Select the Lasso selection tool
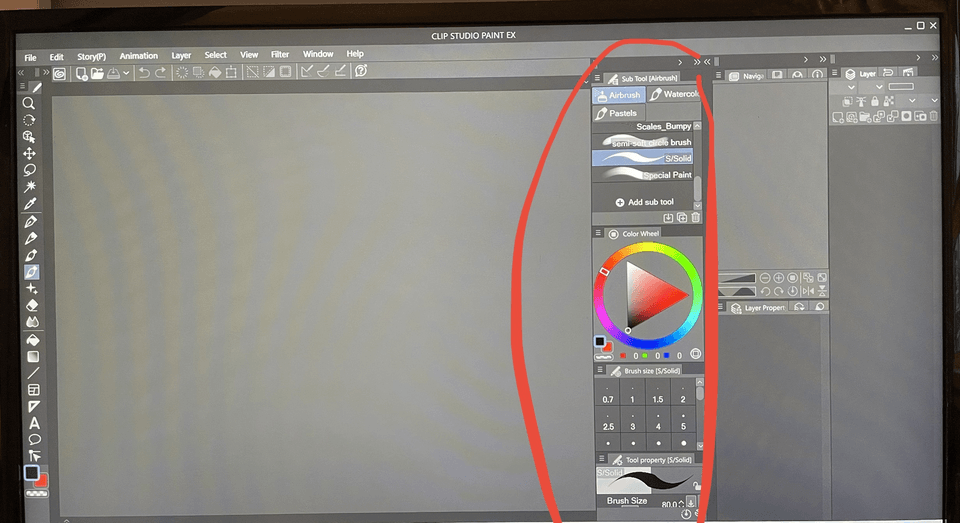The width and height of the screenshot is (960, 523). tap(29, 170)
